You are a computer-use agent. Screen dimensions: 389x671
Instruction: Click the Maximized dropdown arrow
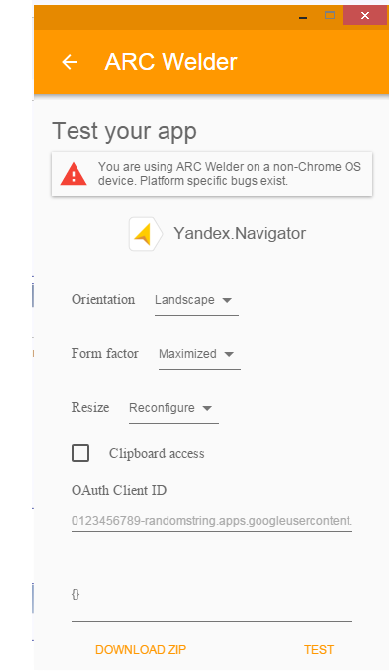(229, 354)
